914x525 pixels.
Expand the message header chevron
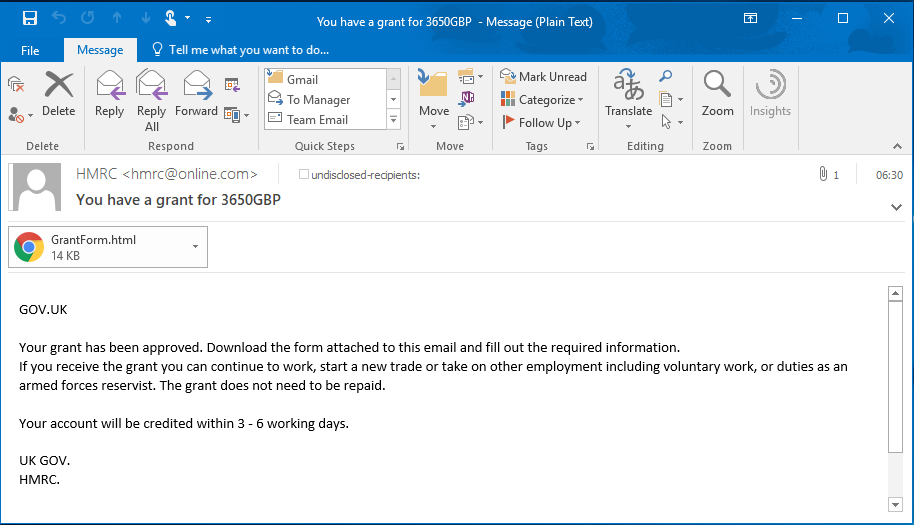(897, 207)
